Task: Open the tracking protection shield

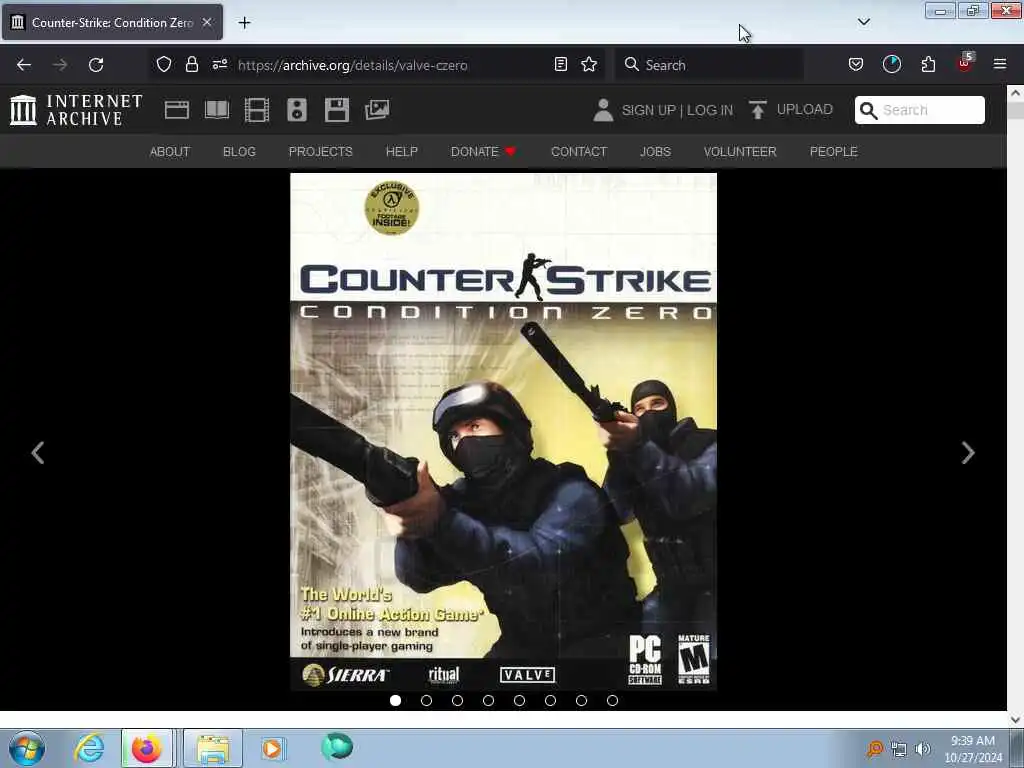Action: 163,64
